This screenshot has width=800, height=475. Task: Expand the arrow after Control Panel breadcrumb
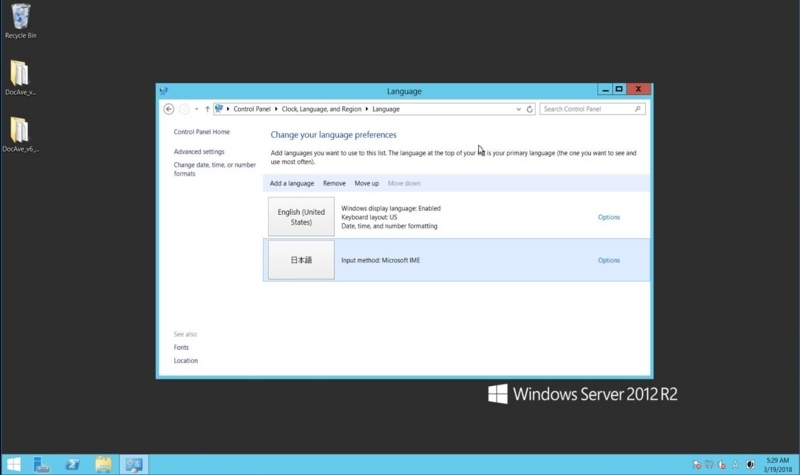coord(276,109)
